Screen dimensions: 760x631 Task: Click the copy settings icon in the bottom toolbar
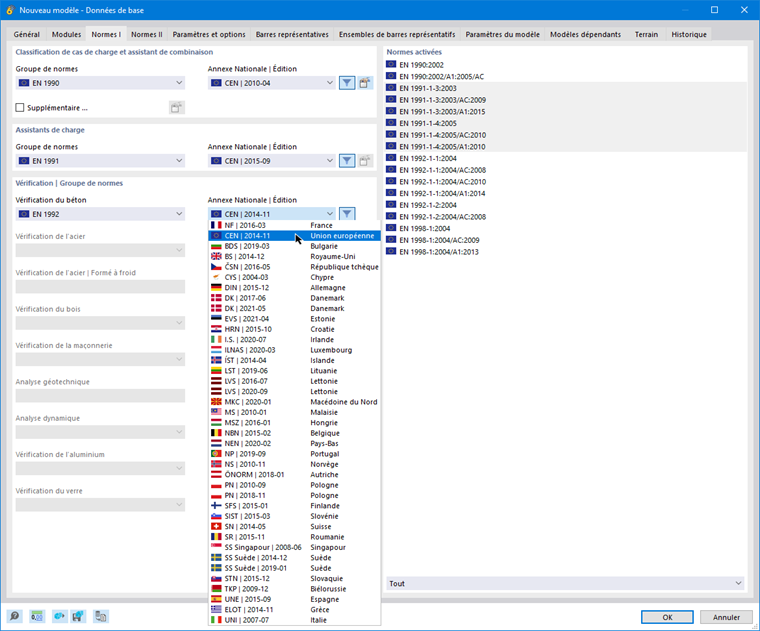tap(101, 616)
